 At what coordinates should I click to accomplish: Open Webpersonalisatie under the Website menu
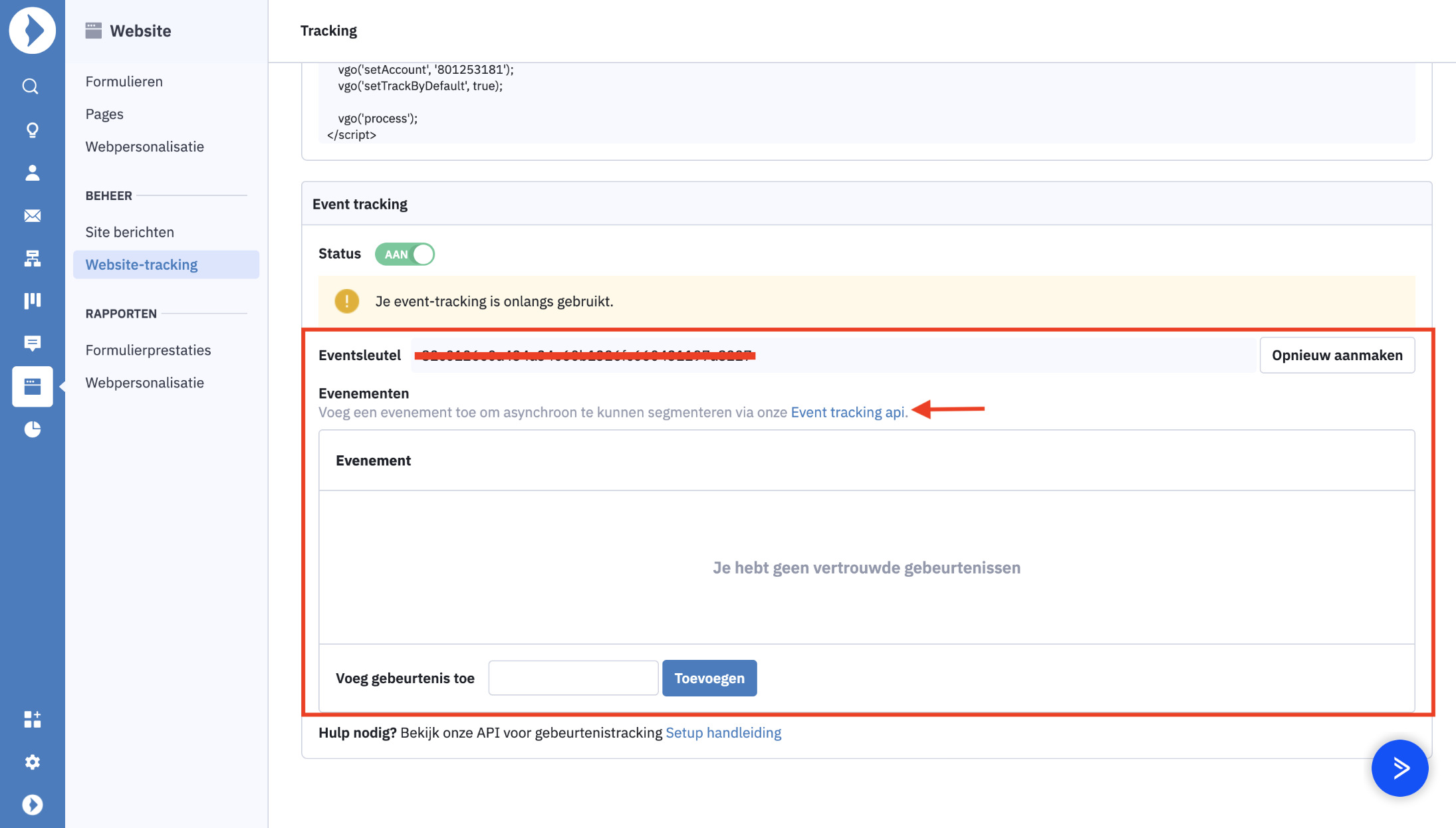click(144, 146)
